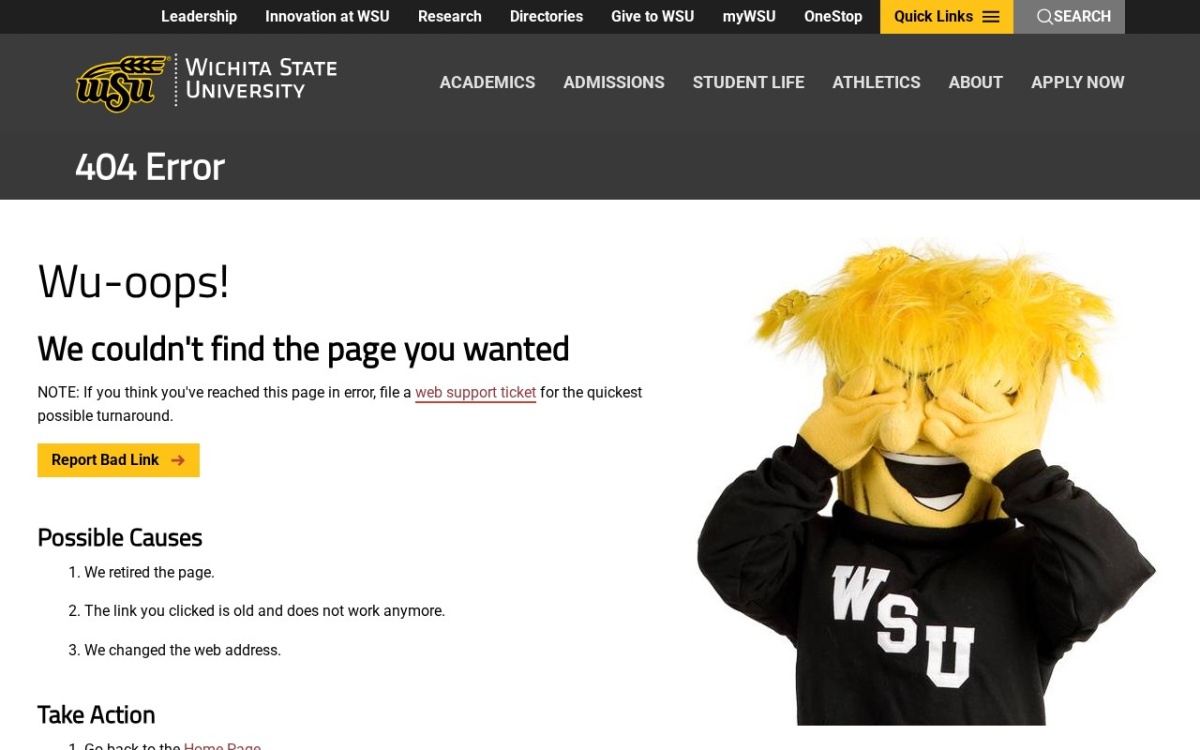Screen dimensions: 1200x750
Task: Open the ABOUT menu item
Action: coord(976,82)
